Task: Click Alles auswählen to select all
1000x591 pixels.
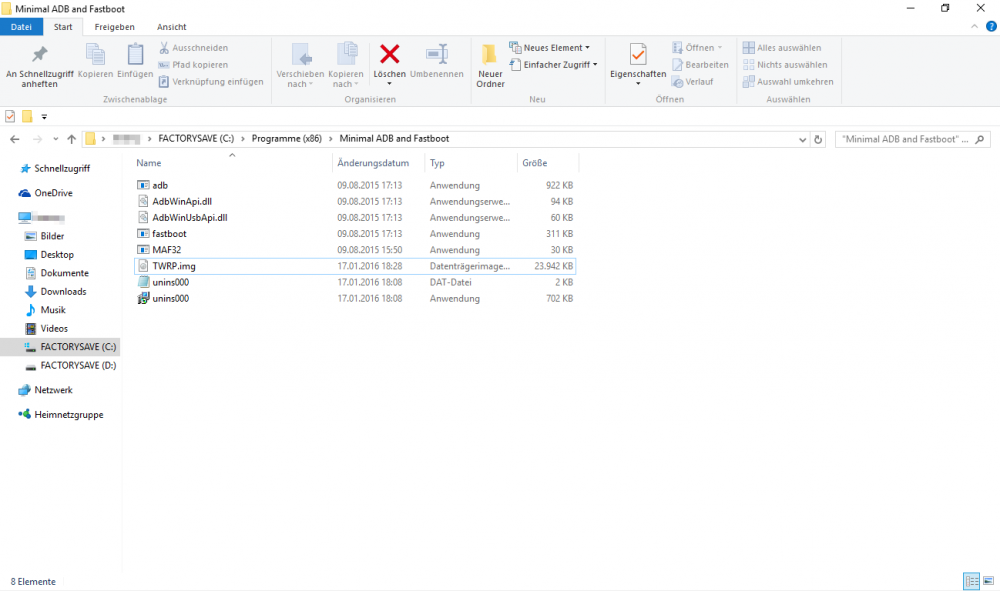Action: (782, 48)
